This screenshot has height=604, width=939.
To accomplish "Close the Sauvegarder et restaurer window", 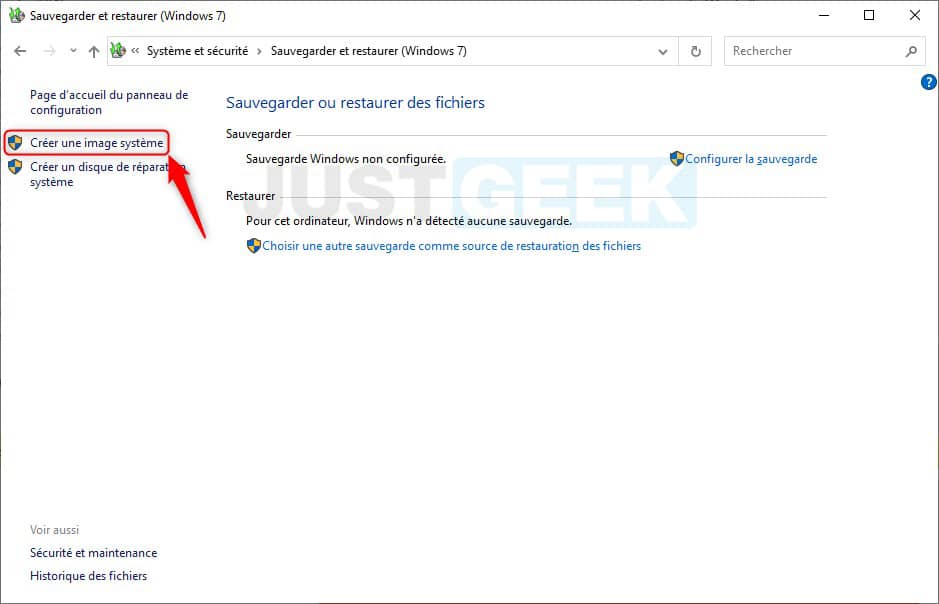I will click(x=915, y=16).
